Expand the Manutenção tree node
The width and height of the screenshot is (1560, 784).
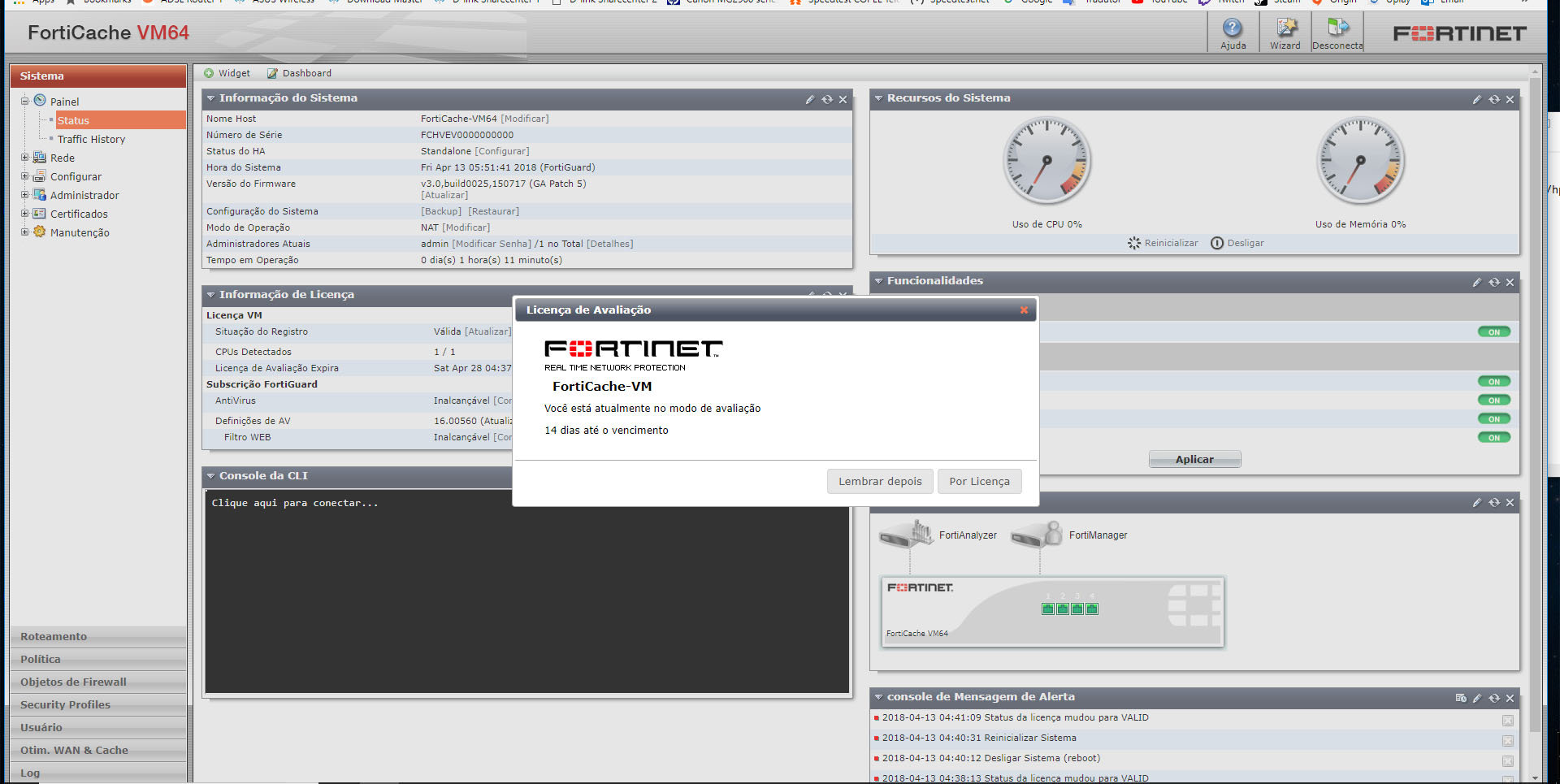24,232
